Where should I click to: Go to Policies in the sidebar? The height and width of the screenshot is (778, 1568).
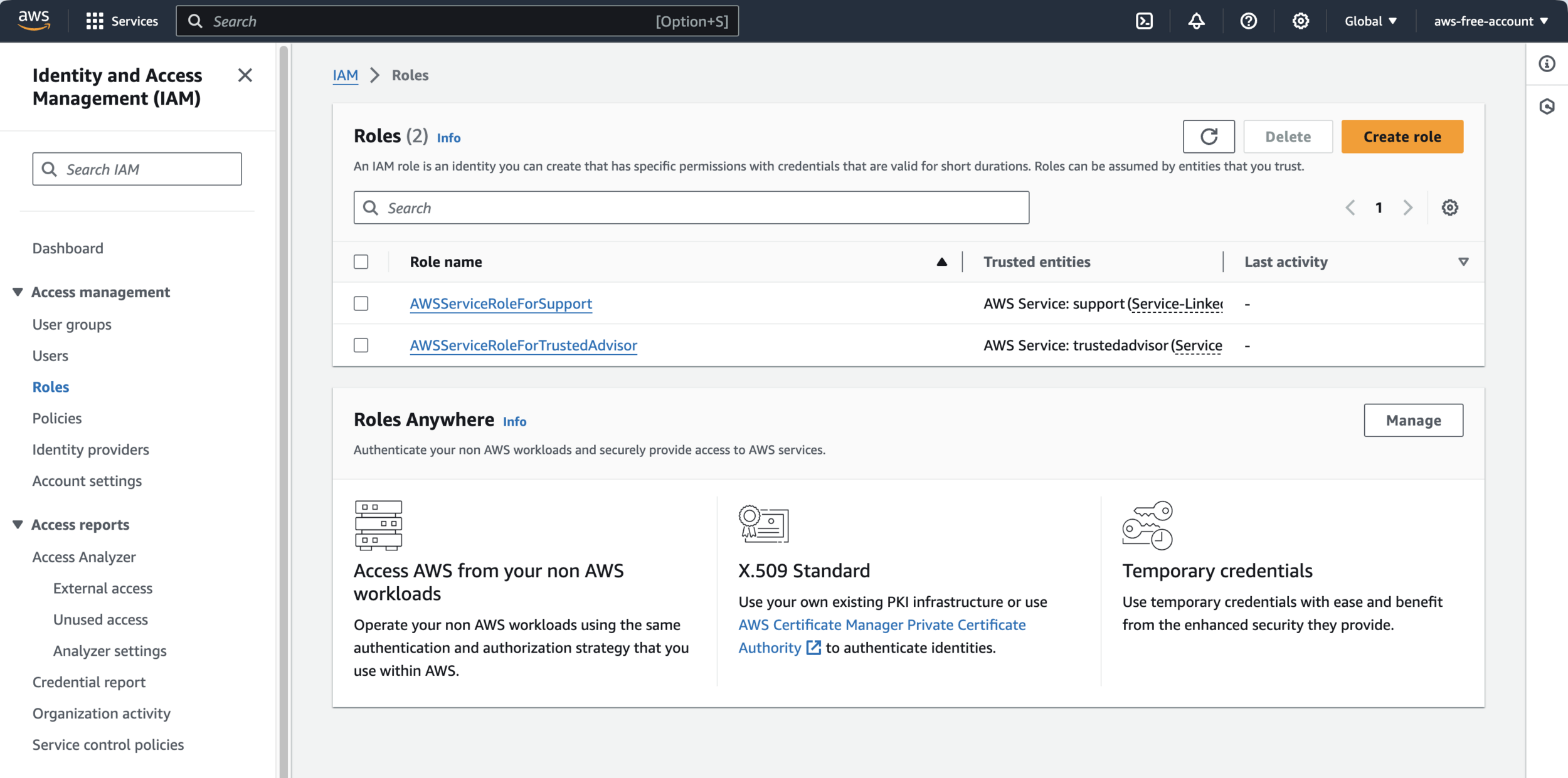coord(57,418)
